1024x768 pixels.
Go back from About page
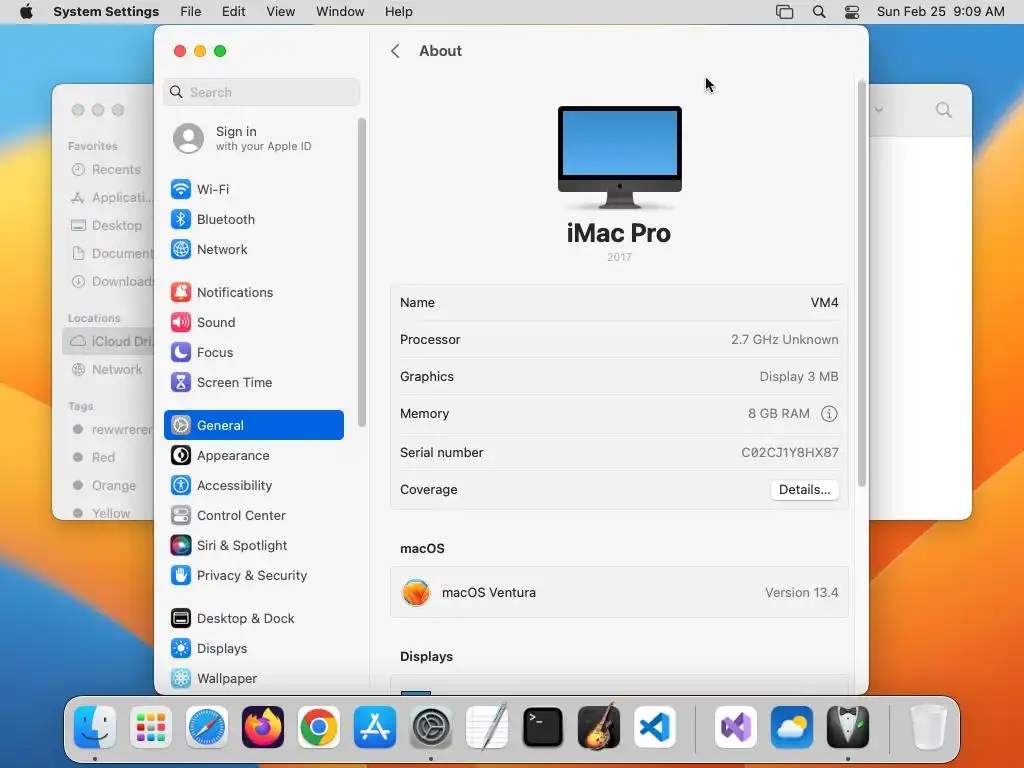[x=395, y=51]
